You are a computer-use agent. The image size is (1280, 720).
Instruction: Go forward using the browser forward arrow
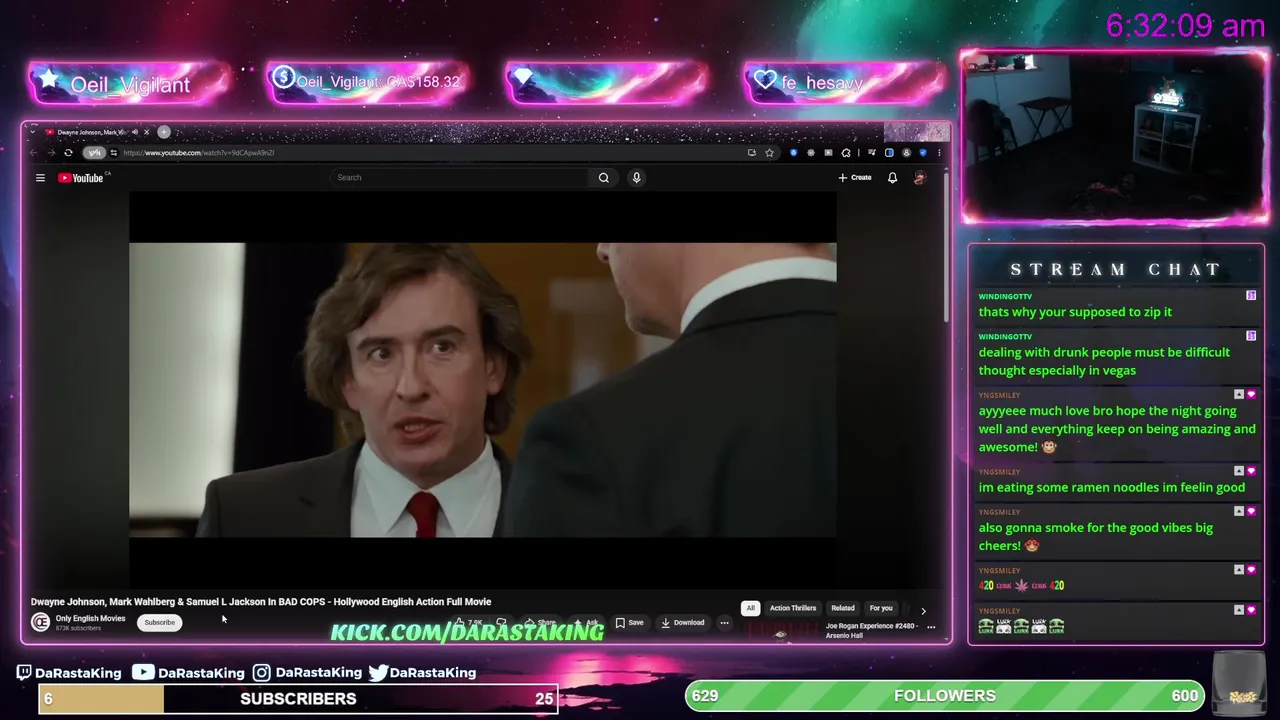click(51, 153)
